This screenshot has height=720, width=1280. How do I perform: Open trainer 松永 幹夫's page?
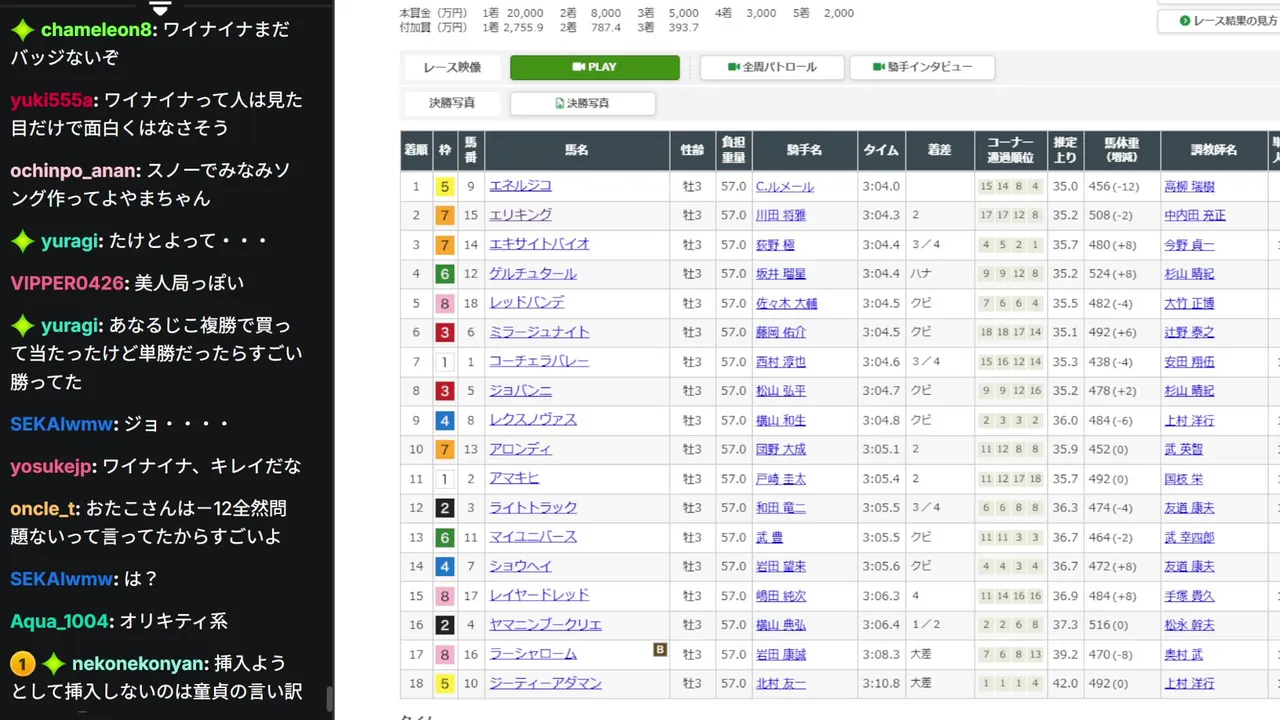[x=1190, y=624]
